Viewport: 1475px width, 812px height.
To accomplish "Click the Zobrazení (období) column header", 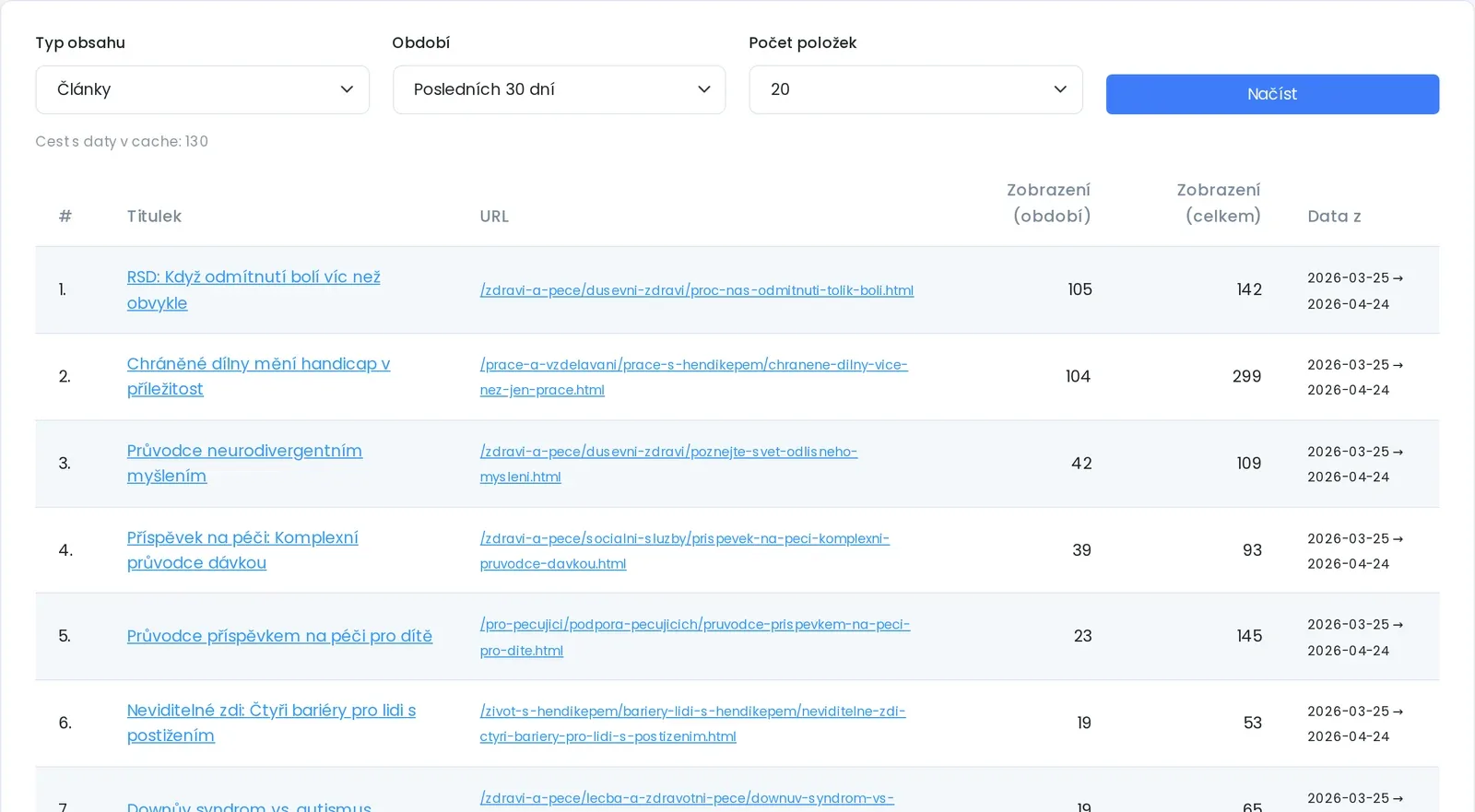I will tap(1048, 203).
